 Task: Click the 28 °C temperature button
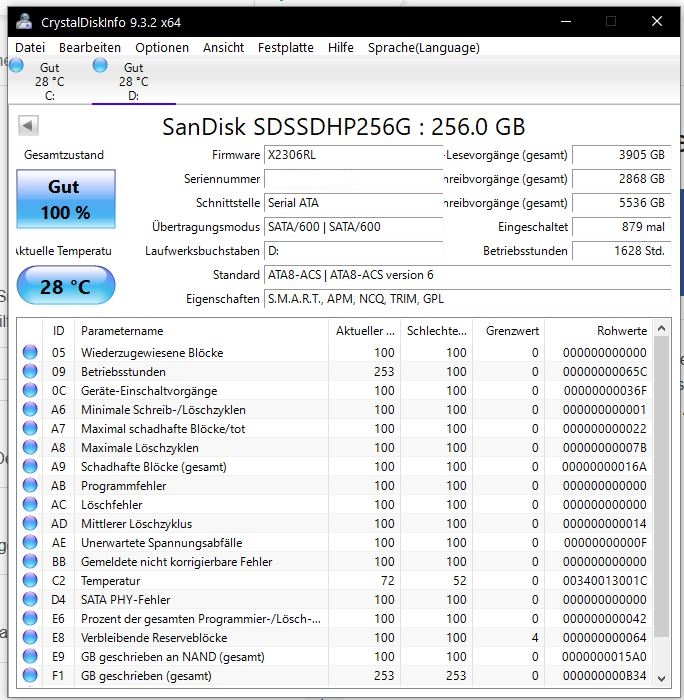click(x=66, y=286)
